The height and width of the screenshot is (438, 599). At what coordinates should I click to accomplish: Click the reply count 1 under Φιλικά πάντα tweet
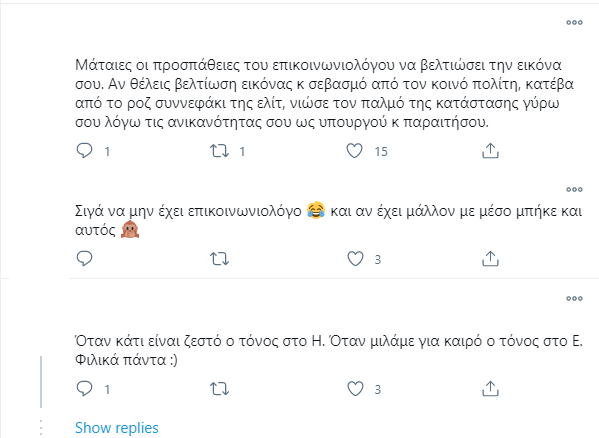[x=107, y=390]
